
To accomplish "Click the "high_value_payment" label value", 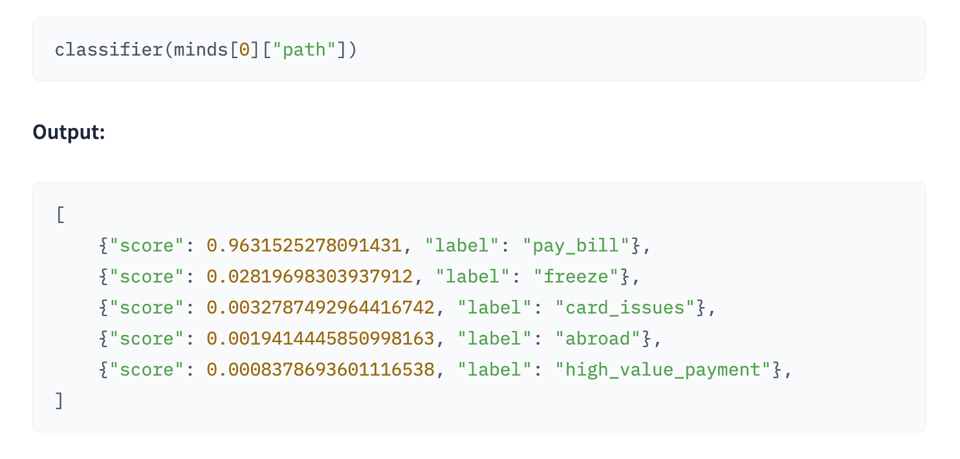I will [663, 370].
